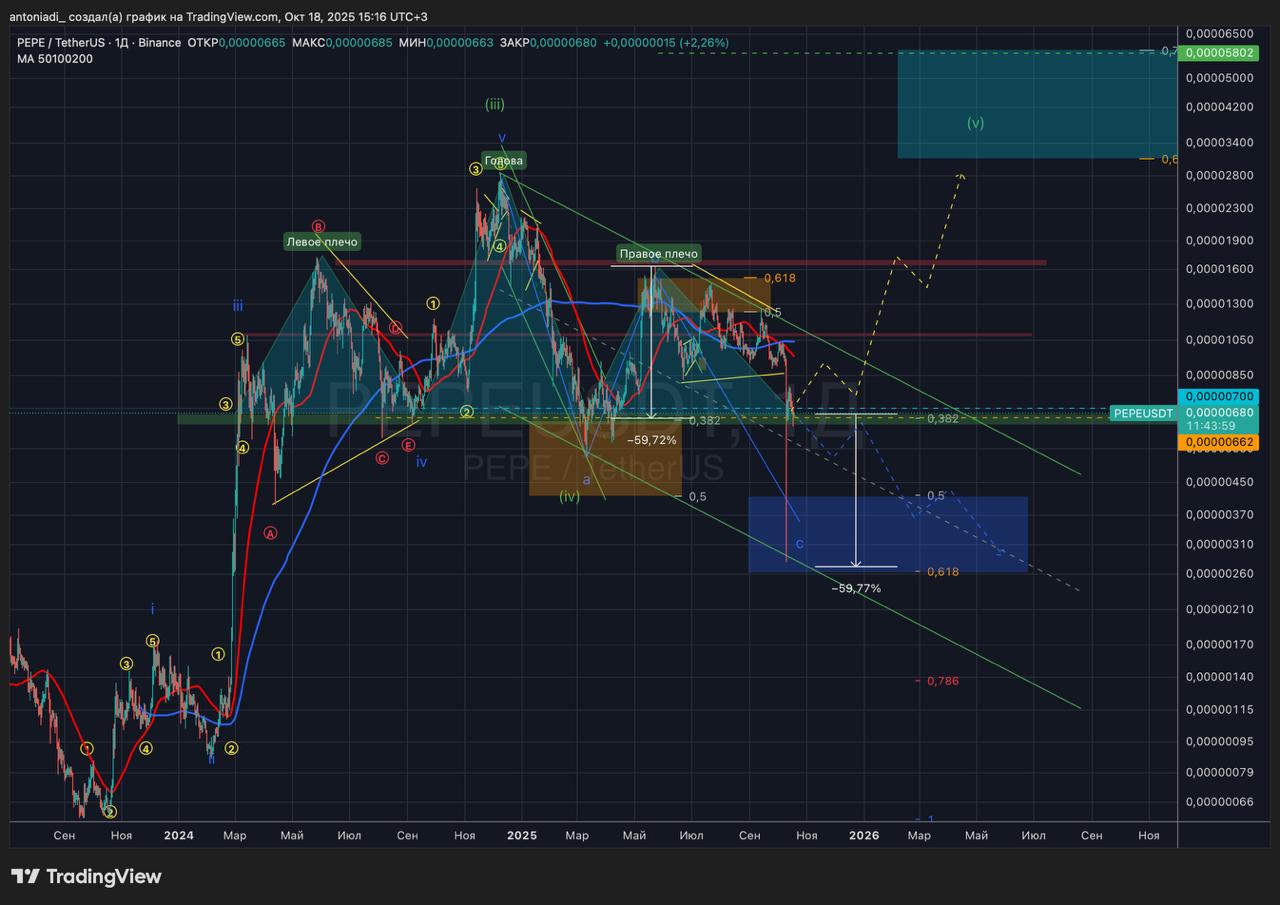
Task: Click the green 0,00005802 price label
Action: pyautogui.click(x=1217, y=51)
